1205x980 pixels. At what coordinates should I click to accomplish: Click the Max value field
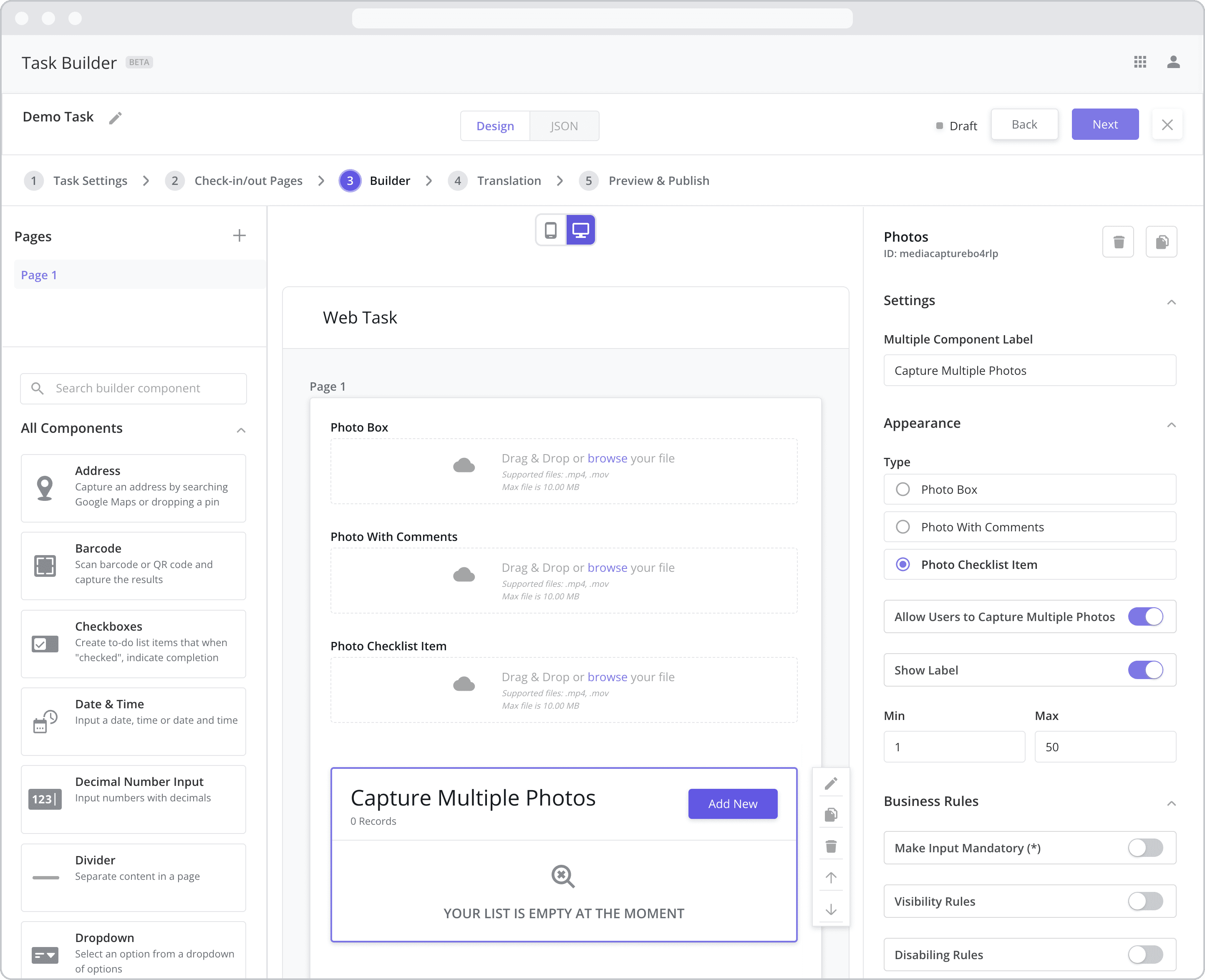pyautogui.click(x=1105, y=747)
